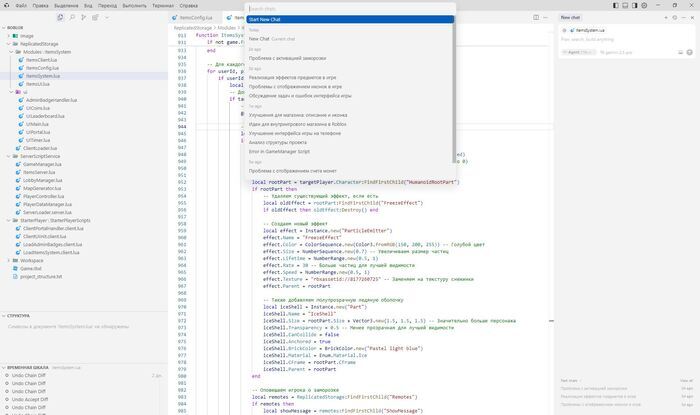The image size is (700, 415).
Task: Open ItemsClient.lua file icon in explorer
Action: (x=21, y=60)
